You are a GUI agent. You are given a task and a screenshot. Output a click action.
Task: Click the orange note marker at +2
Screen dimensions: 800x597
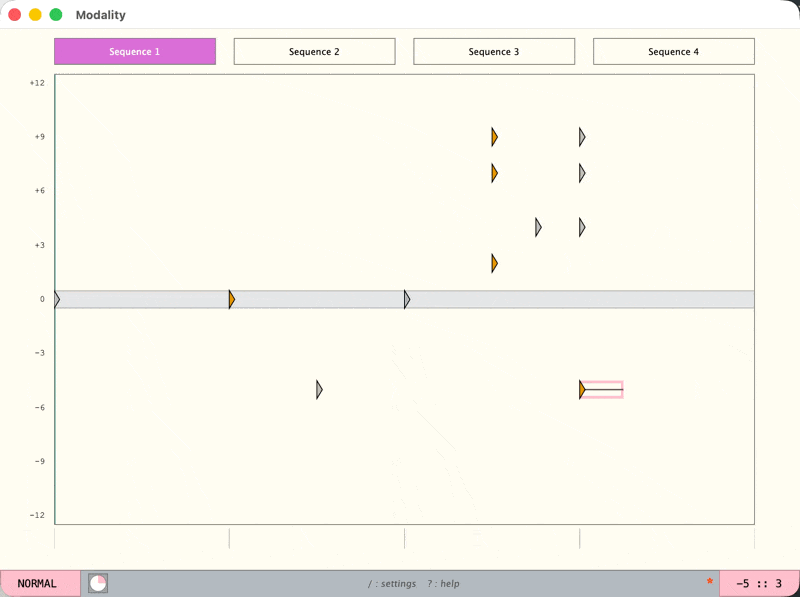(x=494, y=263)
